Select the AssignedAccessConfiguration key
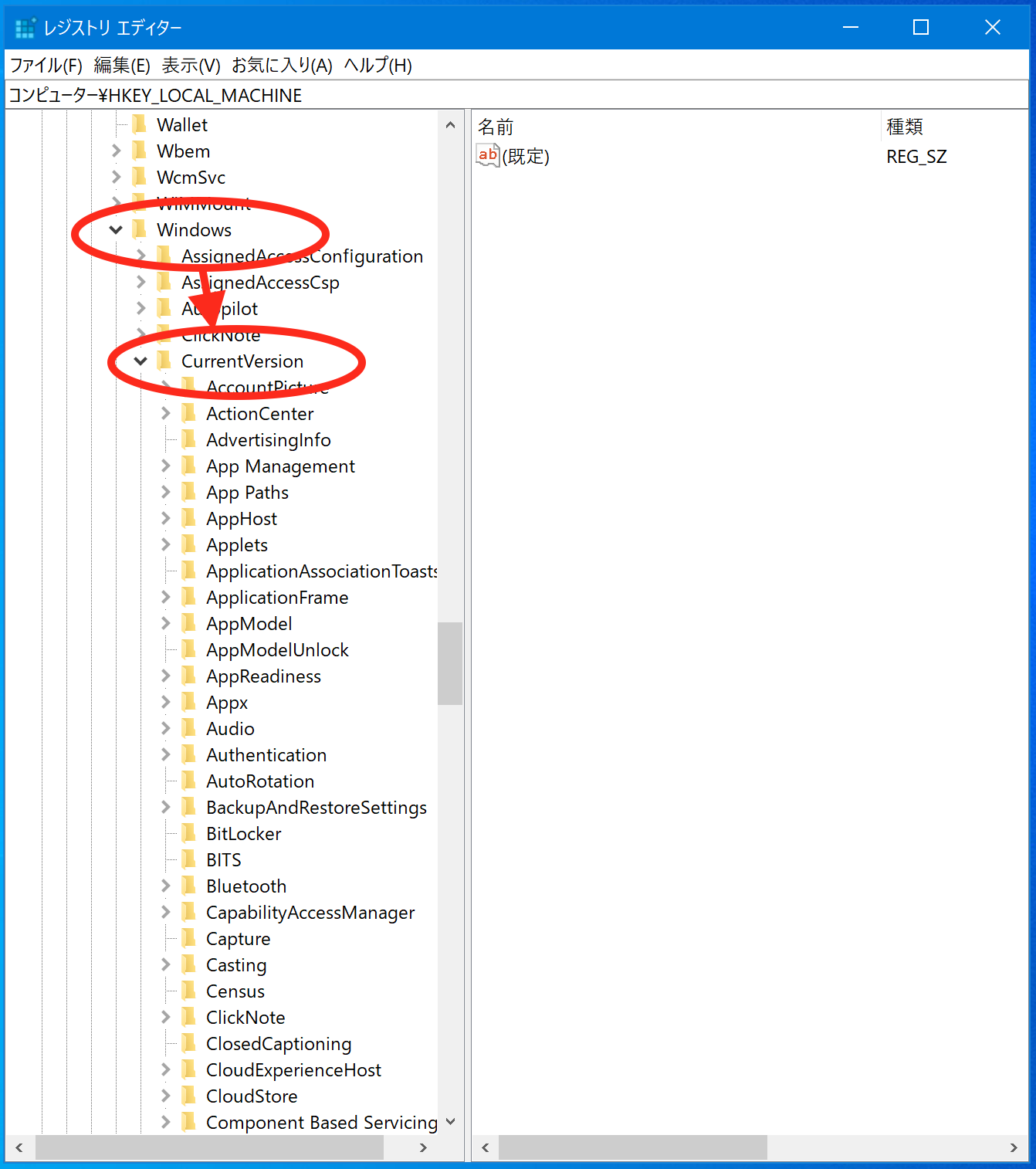The height and width of the screenshot is (1169, 1036). pos(302,256)
